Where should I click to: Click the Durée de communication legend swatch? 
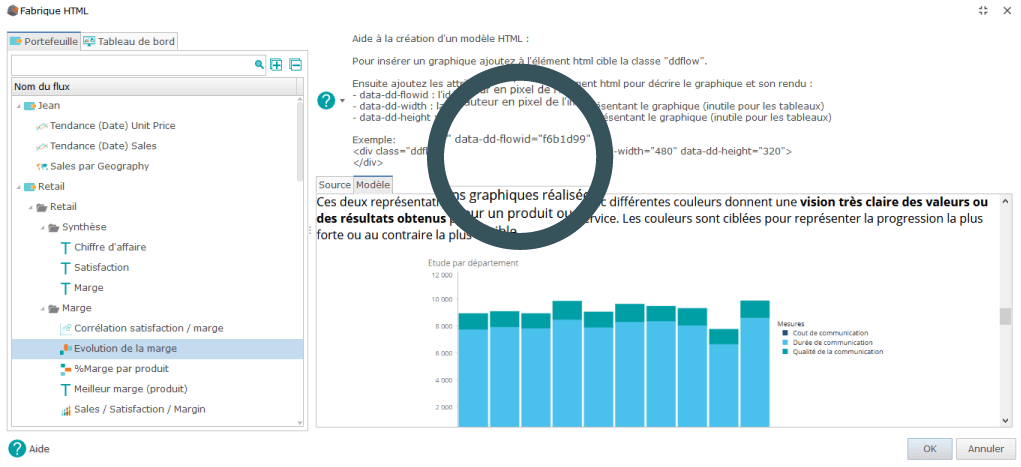(x=787, y=342)
